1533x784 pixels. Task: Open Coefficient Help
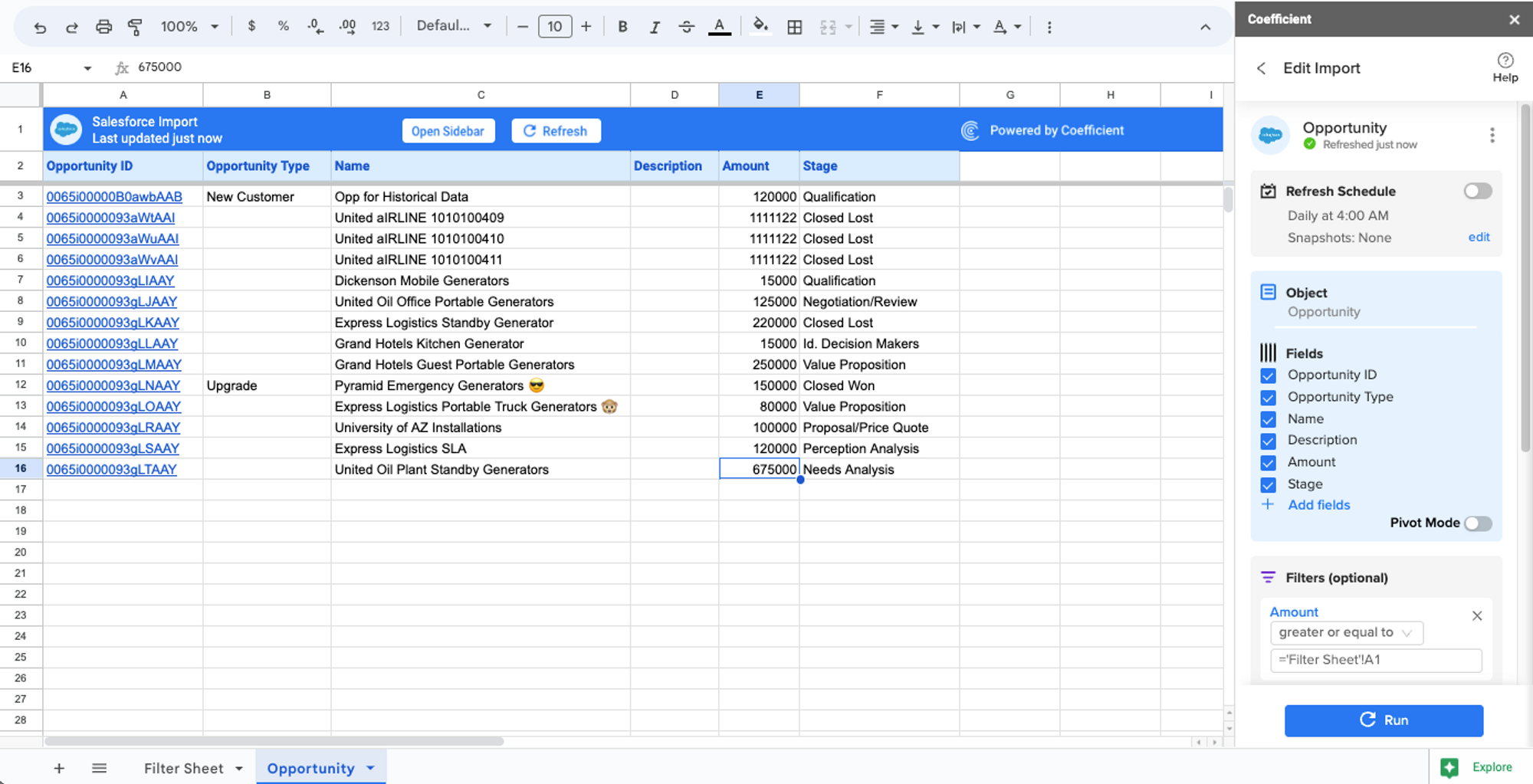point(1505,67)
